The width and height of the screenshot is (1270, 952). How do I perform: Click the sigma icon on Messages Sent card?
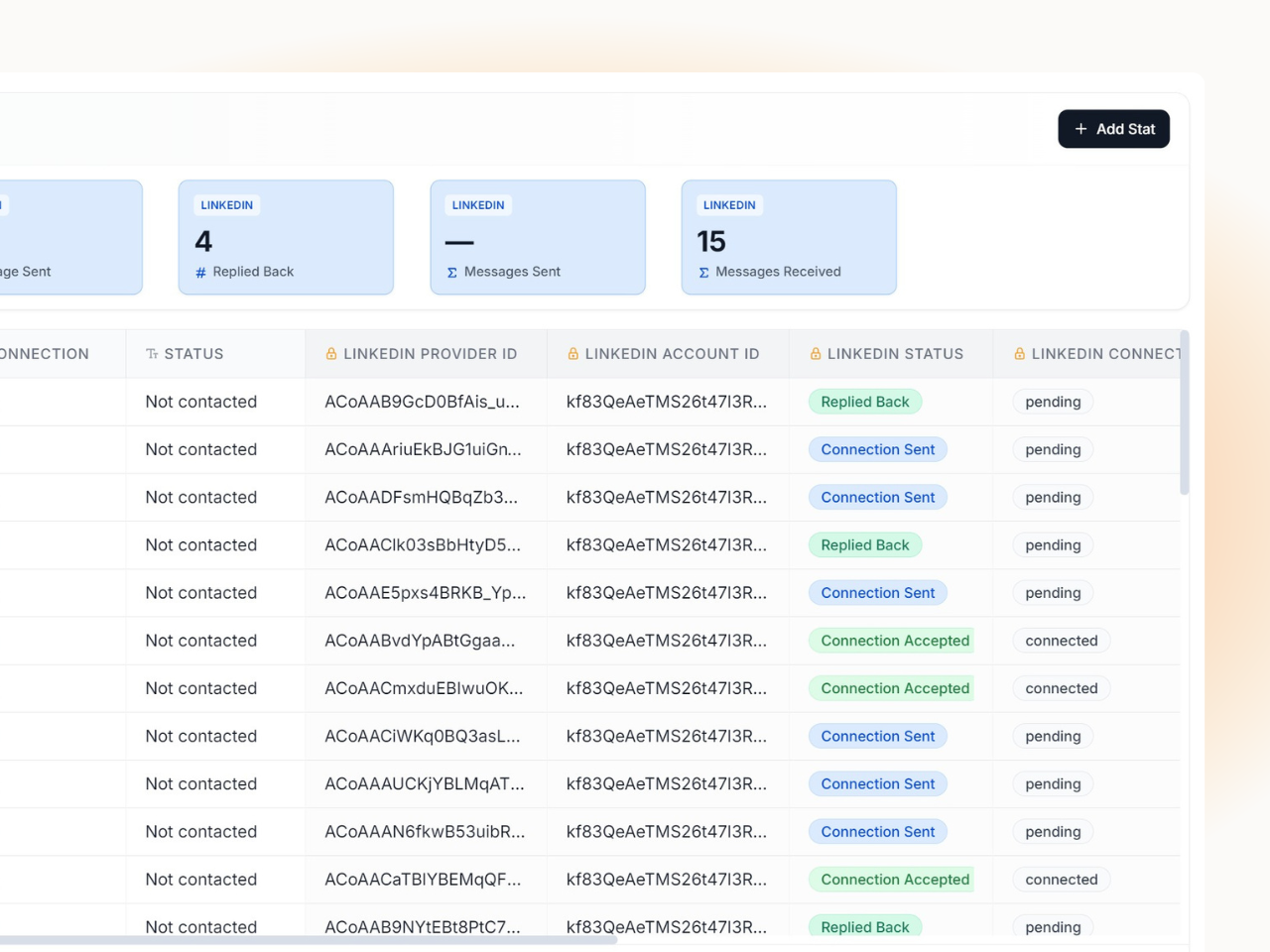[451, 271]
